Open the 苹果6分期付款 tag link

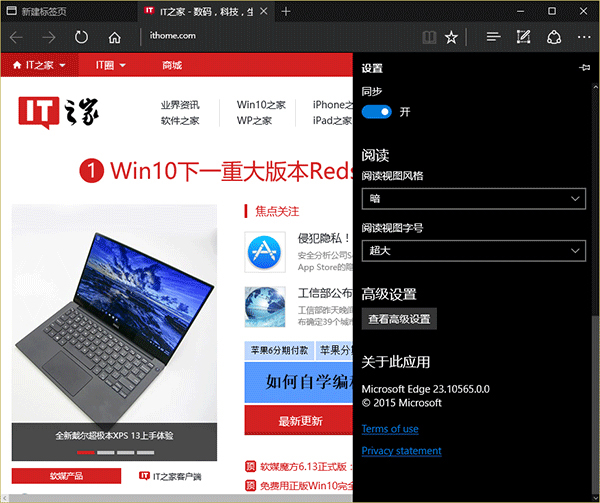click(x=279, y=350)
